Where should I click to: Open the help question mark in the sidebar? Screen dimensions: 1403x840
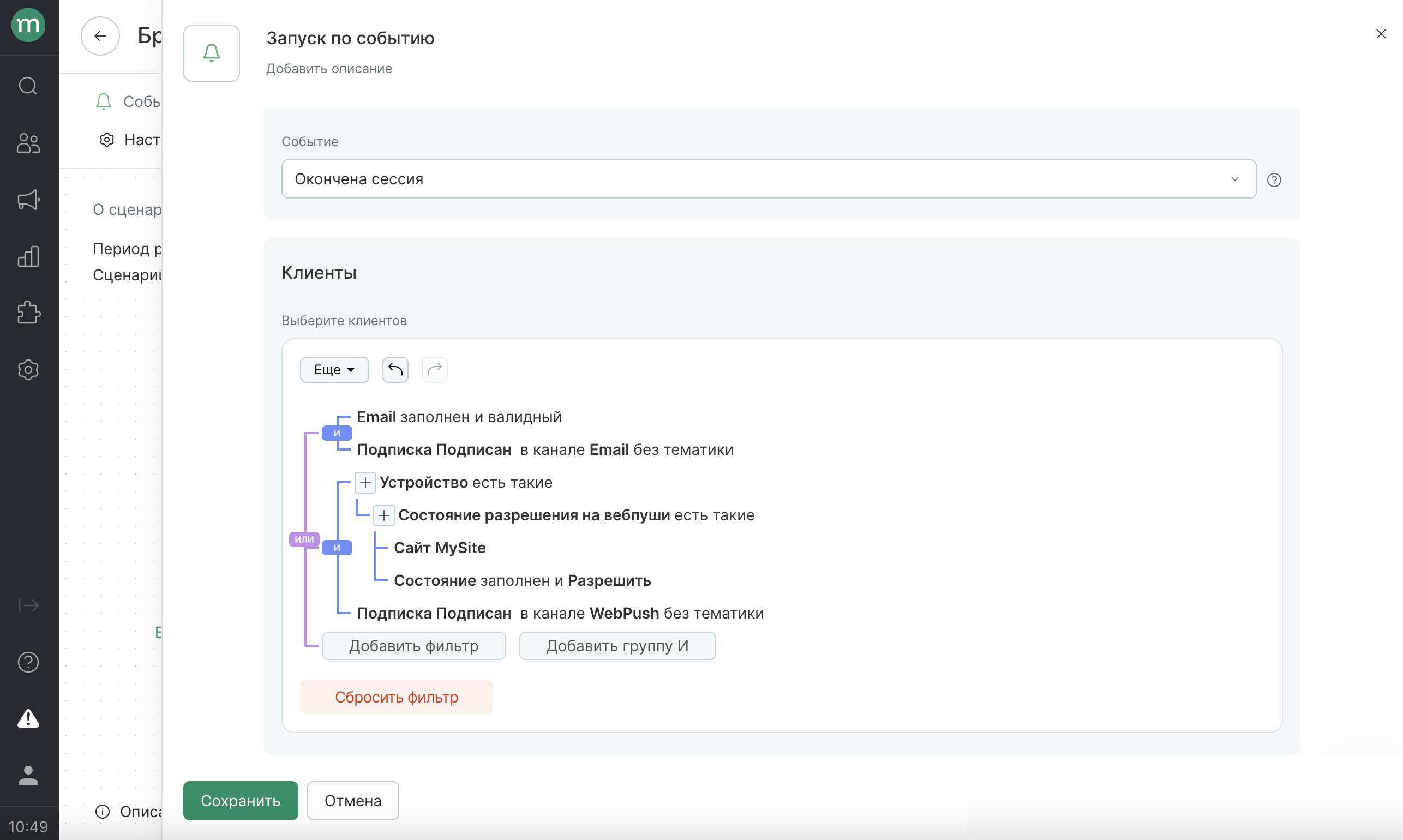tap(28, 662)
